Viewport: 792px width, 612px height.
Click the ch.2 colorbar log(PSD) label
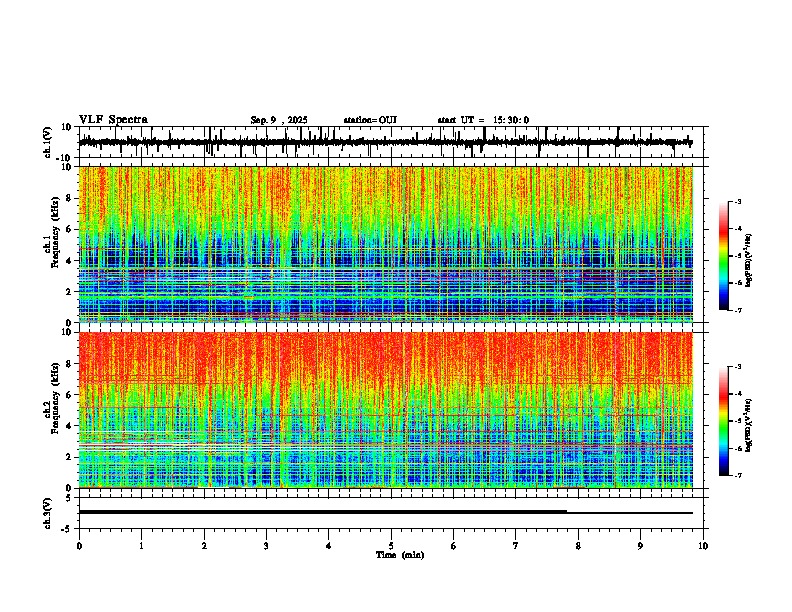pos(748,425)
